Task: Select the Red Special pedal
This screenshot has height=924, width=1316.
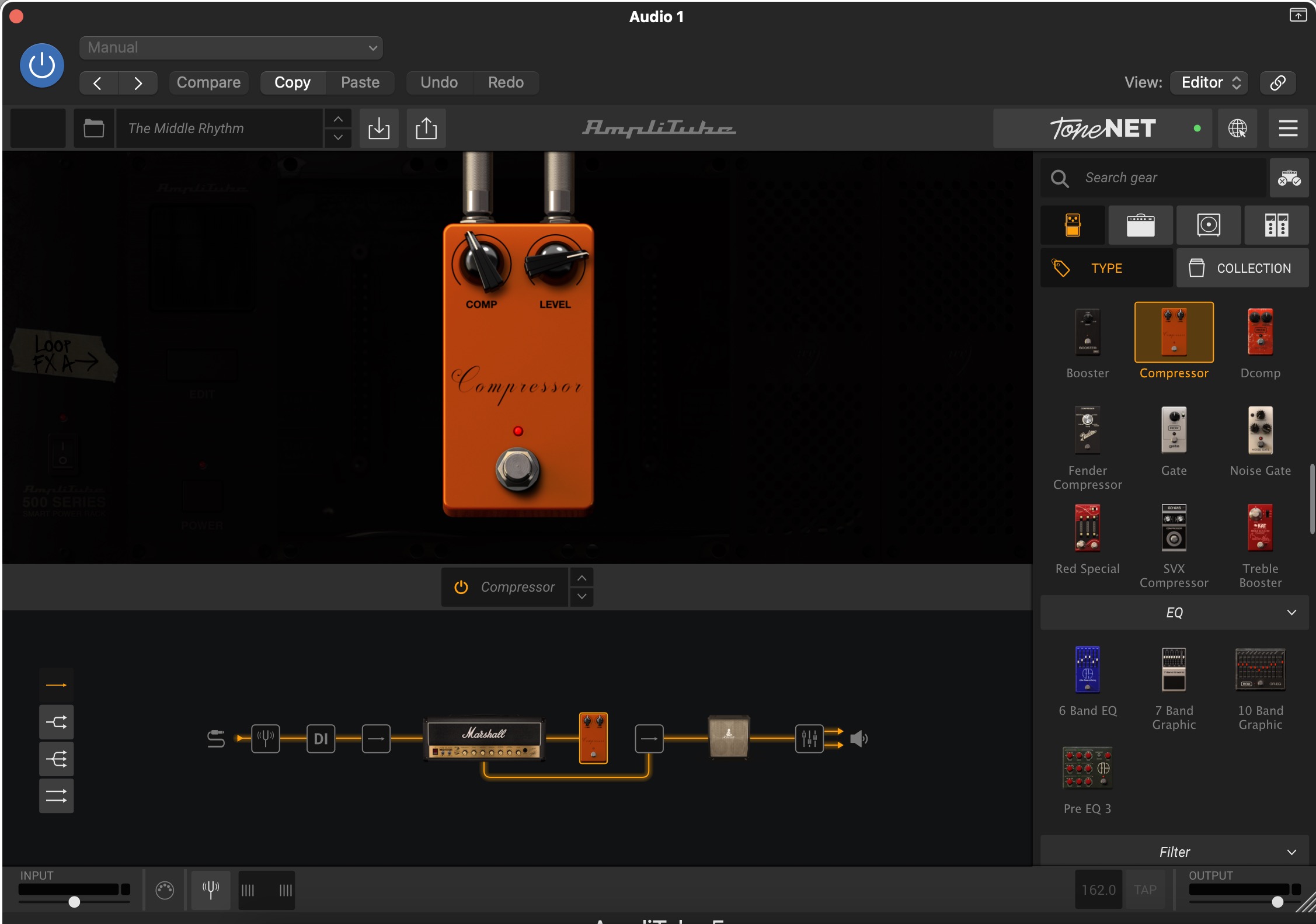Action: click(1087, 528)
